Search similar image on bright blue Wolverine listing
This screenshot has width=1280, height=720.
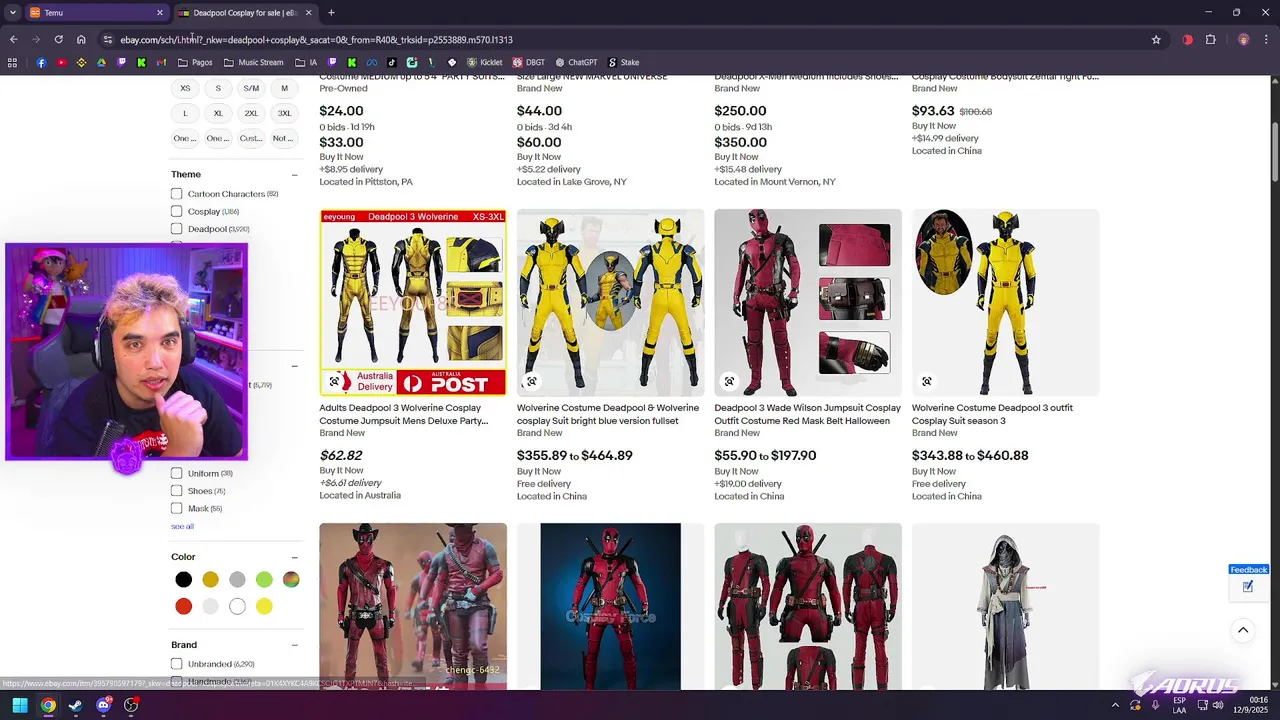pyautogui.click(x=531, y=381)
